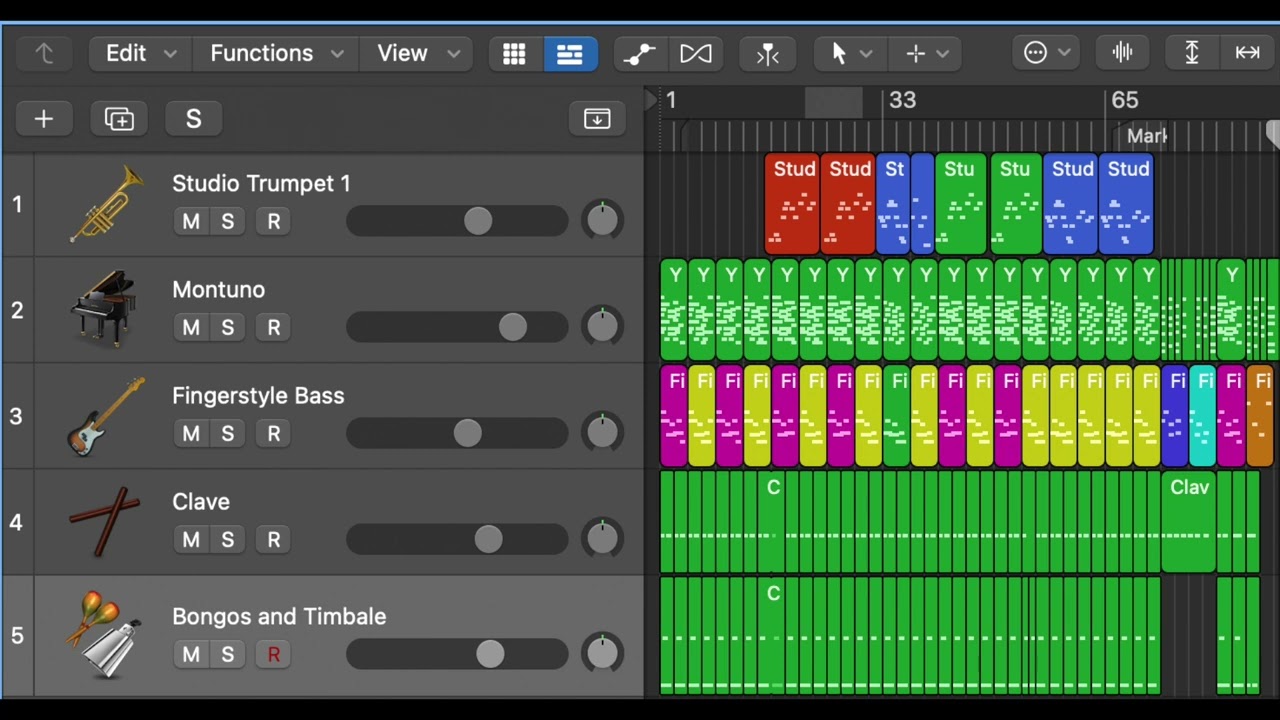Select the Montuno grand piano icon

click(104, 308)
